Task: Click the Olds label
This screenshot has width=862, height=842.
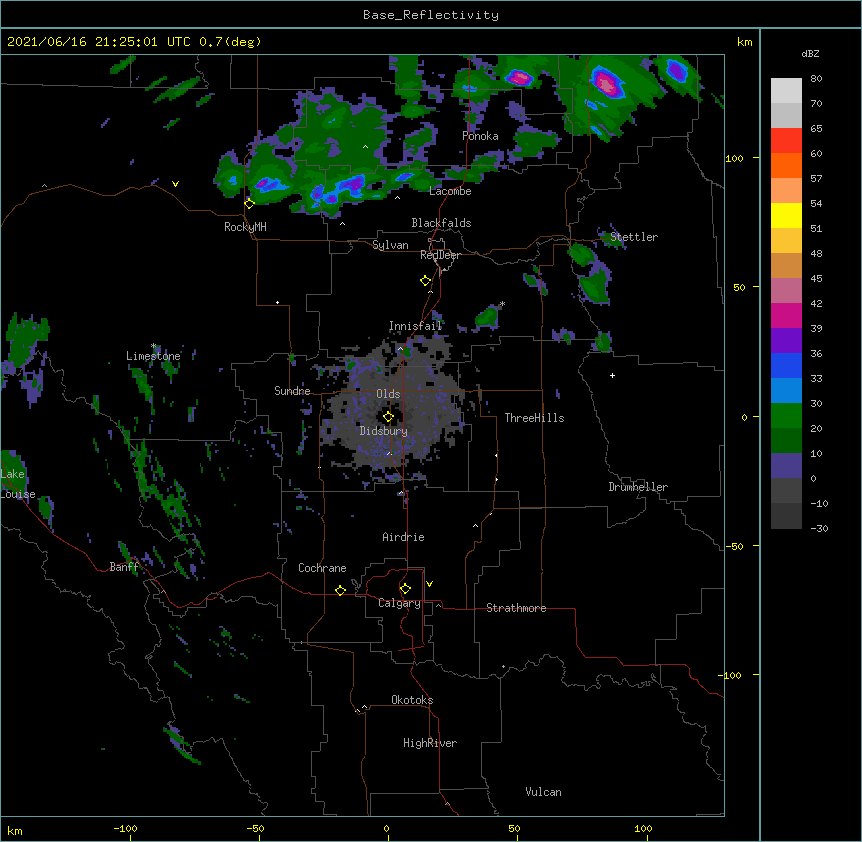Action: click(x=388, y=394)
